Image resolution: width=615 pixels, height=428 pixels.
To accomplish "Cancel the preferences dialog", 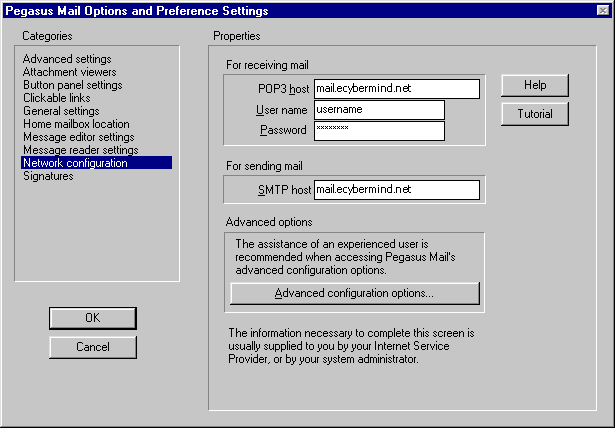I will (92, 347).
